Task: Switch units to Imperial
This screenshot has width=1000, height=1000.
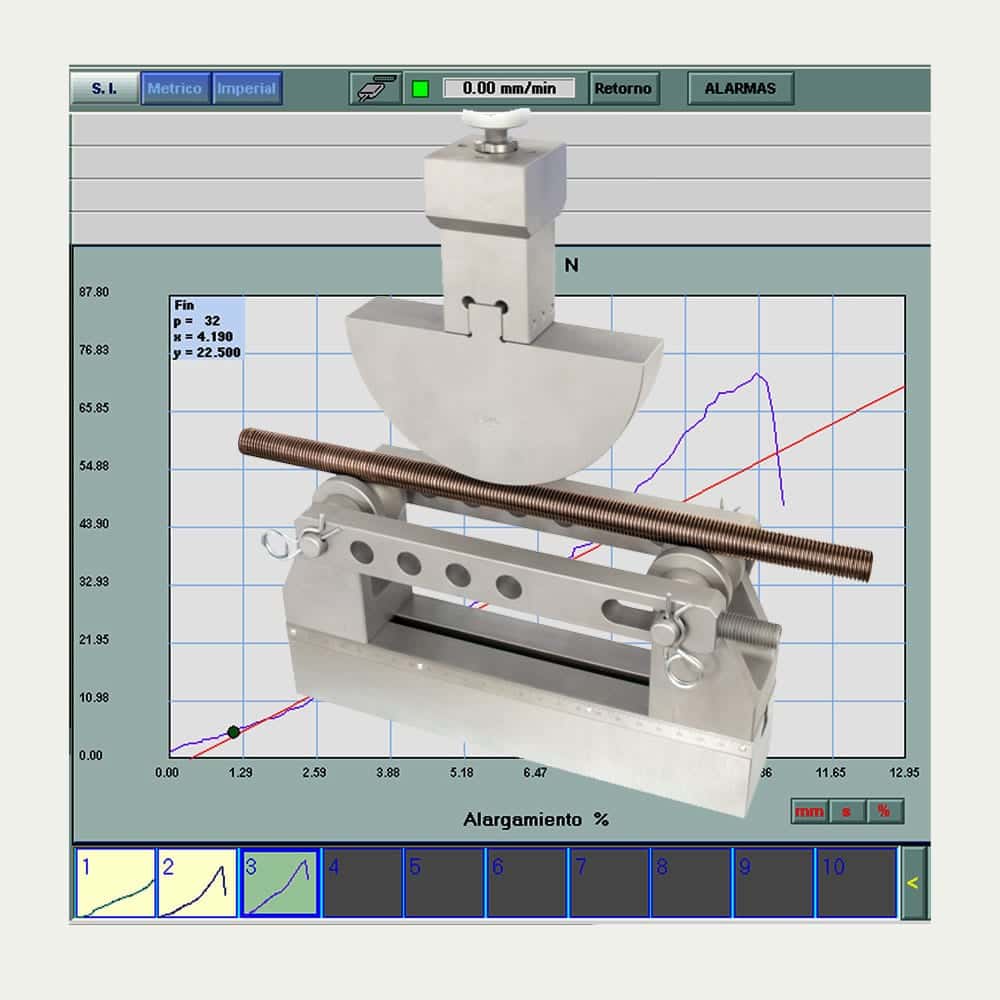Action: click(x=247, y=88)
